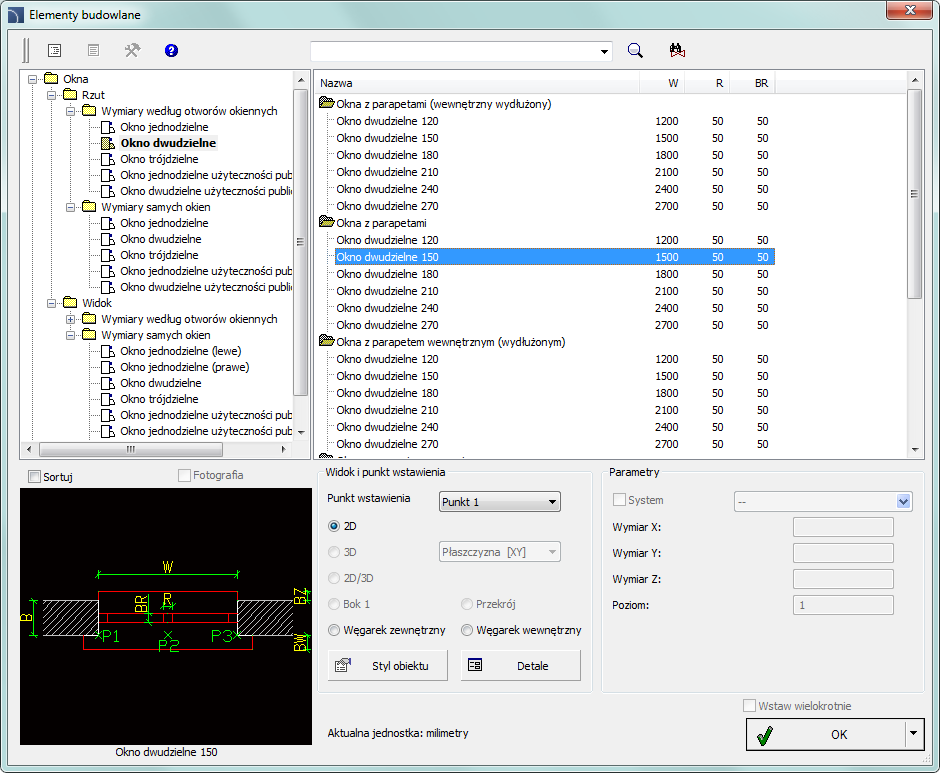This screenshot has width=940, height=773.
Task: Click the BR column header
Action: pos(752,83)
